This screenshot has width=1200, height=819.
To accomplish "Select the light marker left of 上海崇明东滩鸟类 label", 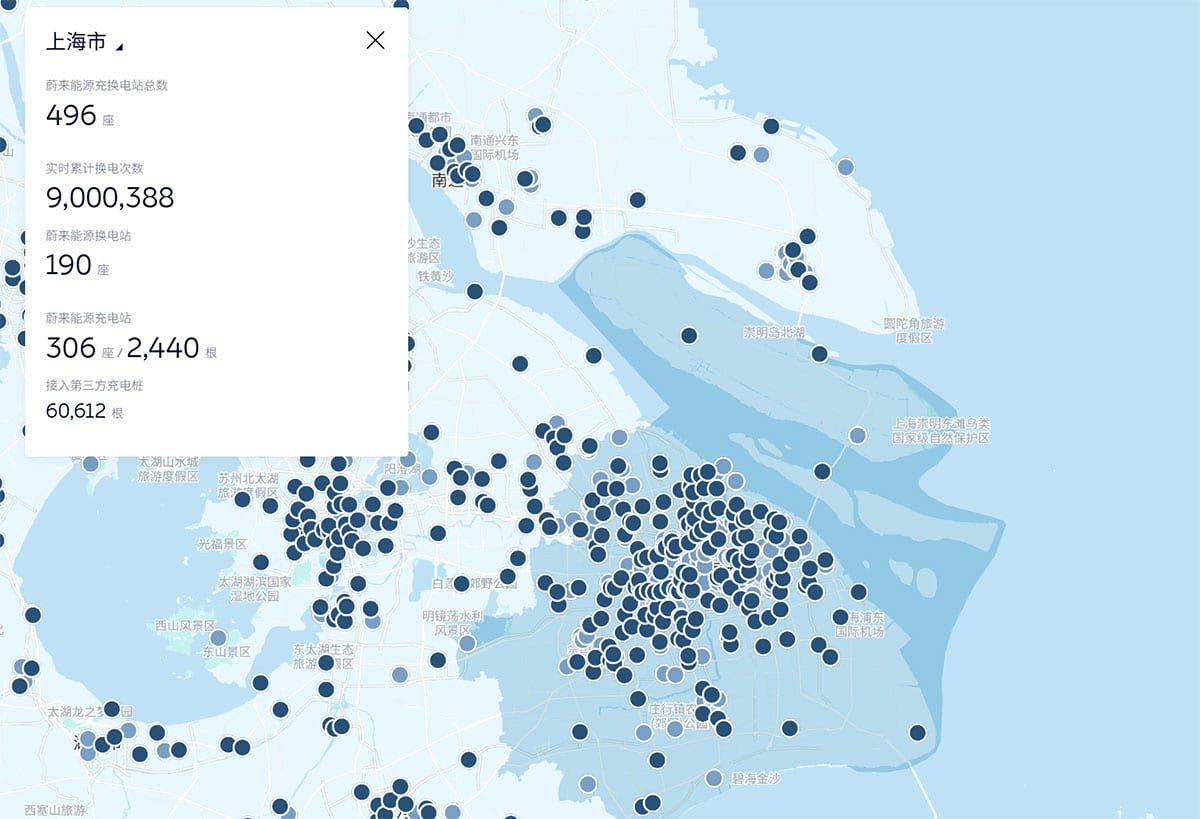I will 857,435.
